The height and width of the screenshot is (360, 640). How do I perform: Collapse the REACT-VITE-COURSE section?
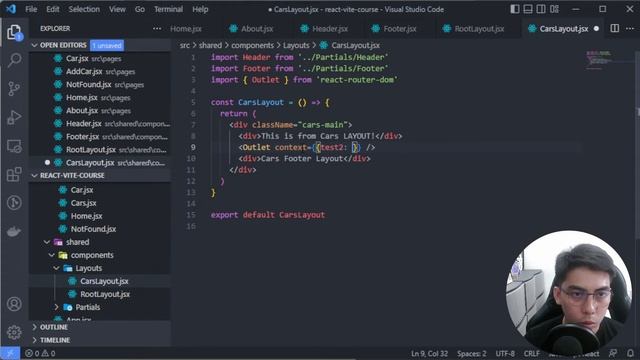click(35, 176)
